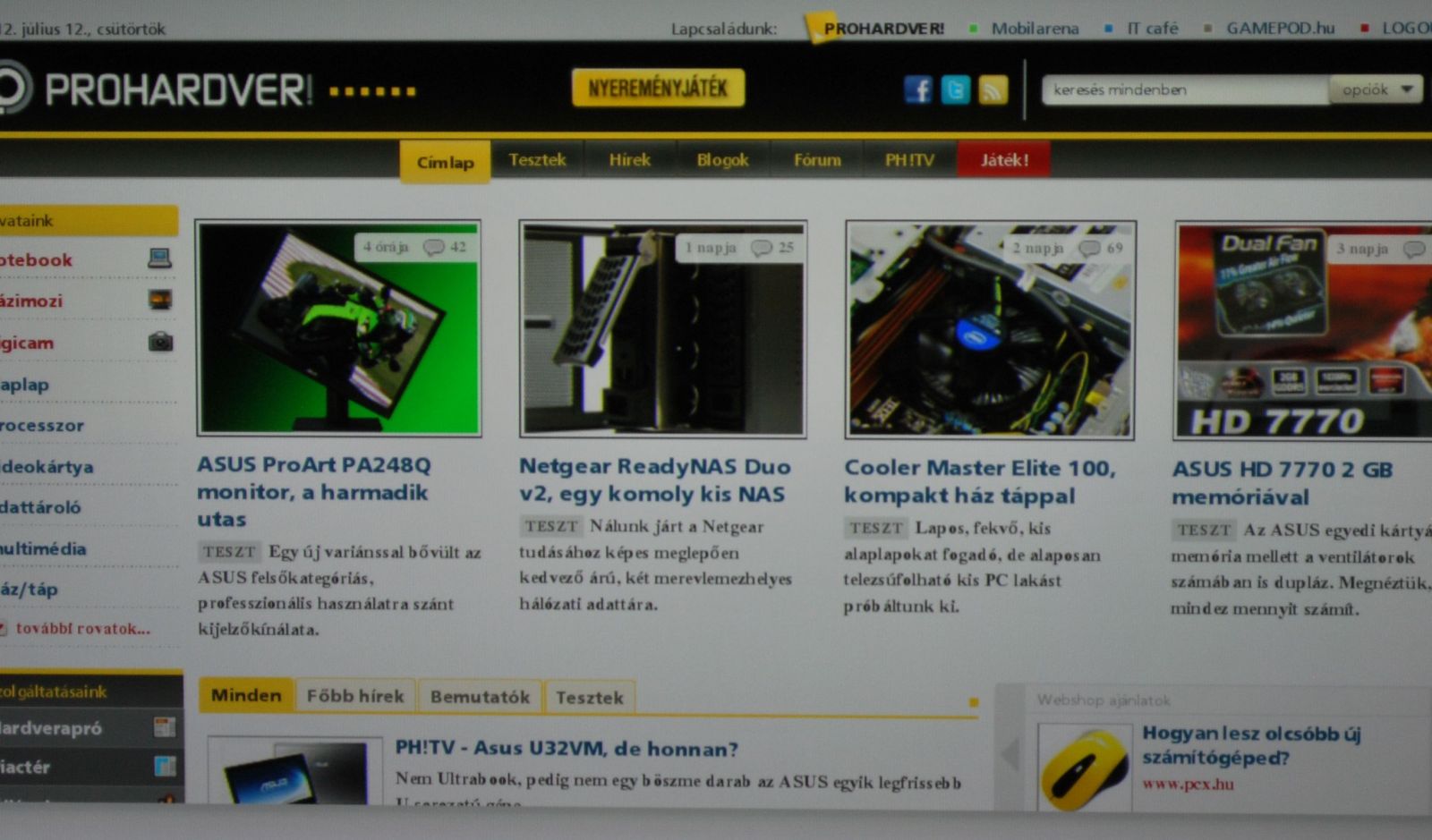Open the search opciók dropdown
The width and height of the screenshot is (1432, 840).
tap(1377, 89)
